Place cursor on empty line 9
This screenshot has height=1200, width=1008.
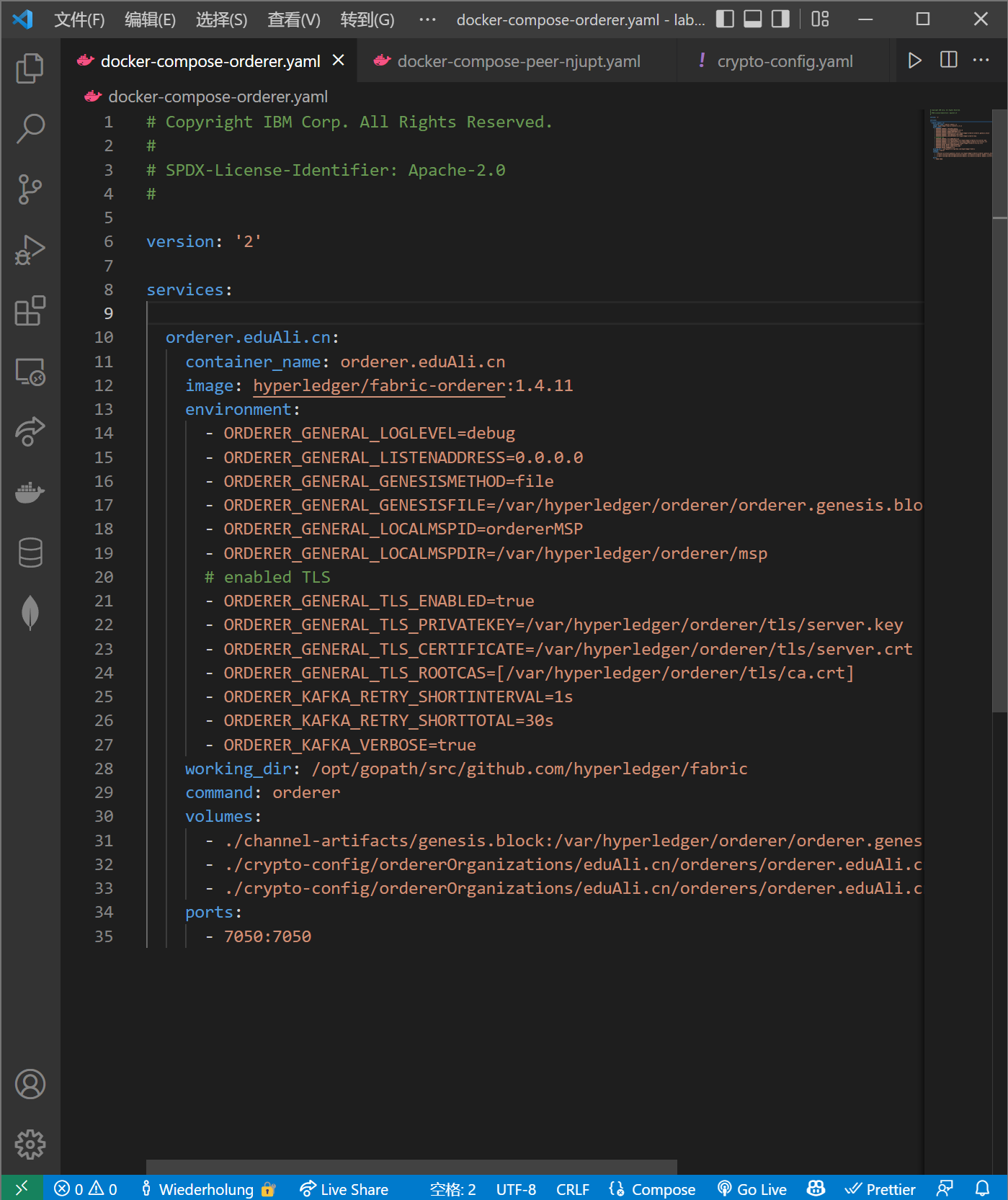[x=533, y=313]
